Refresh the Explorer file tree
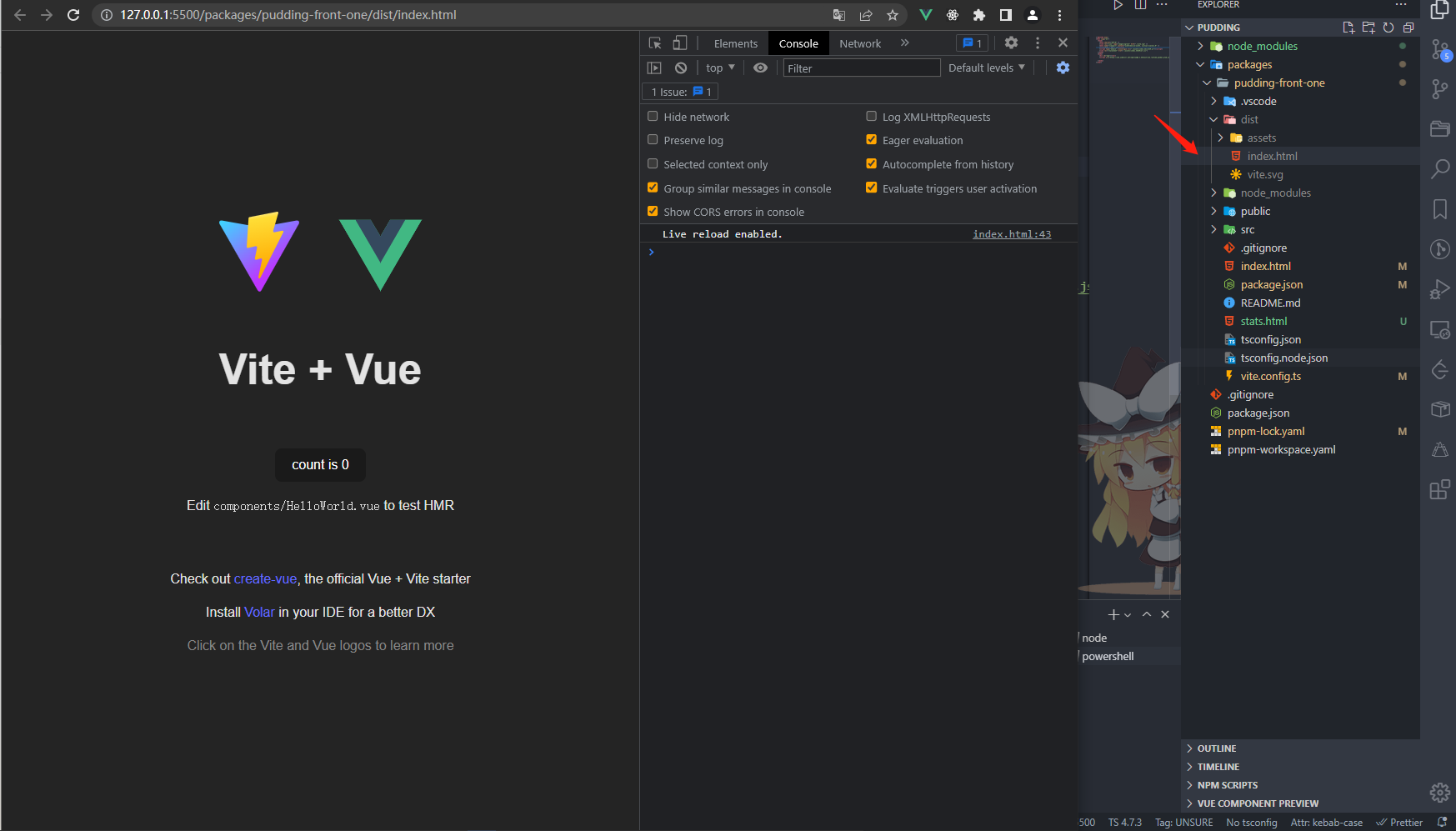Screen dimensions: 1456x831 (1388, 28)
